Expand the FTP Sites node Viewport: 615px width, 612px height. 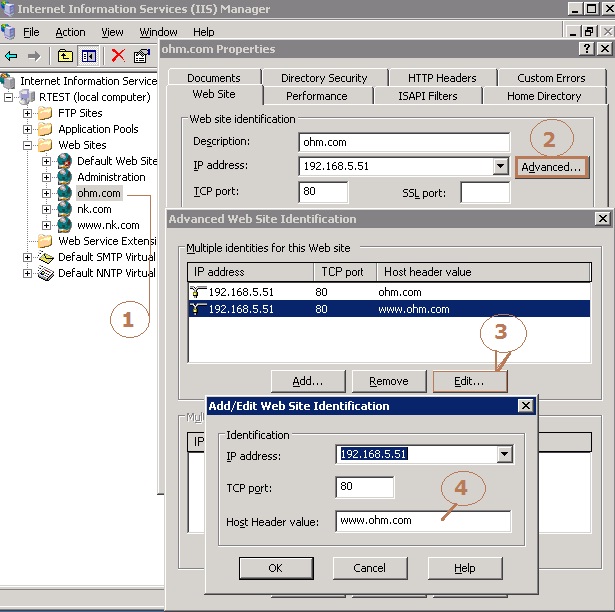(27, 113)
